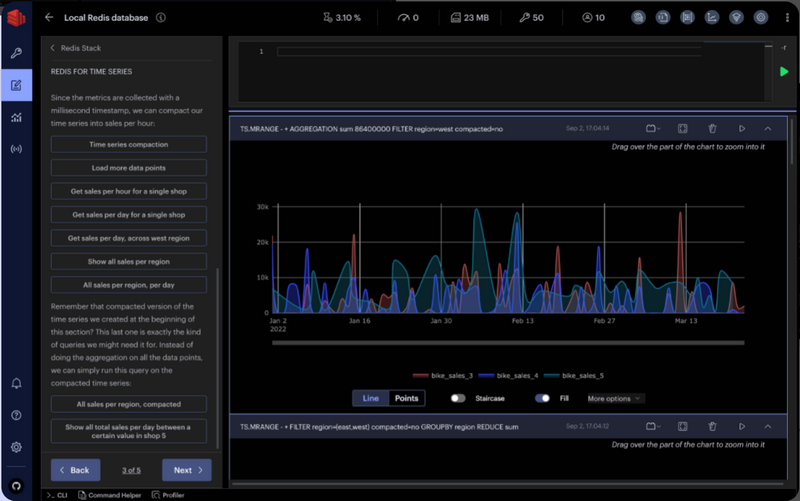Go to the Next tutorial page
Image resolution: width=800 pixels, height=501 pixels.
[187, 470]
